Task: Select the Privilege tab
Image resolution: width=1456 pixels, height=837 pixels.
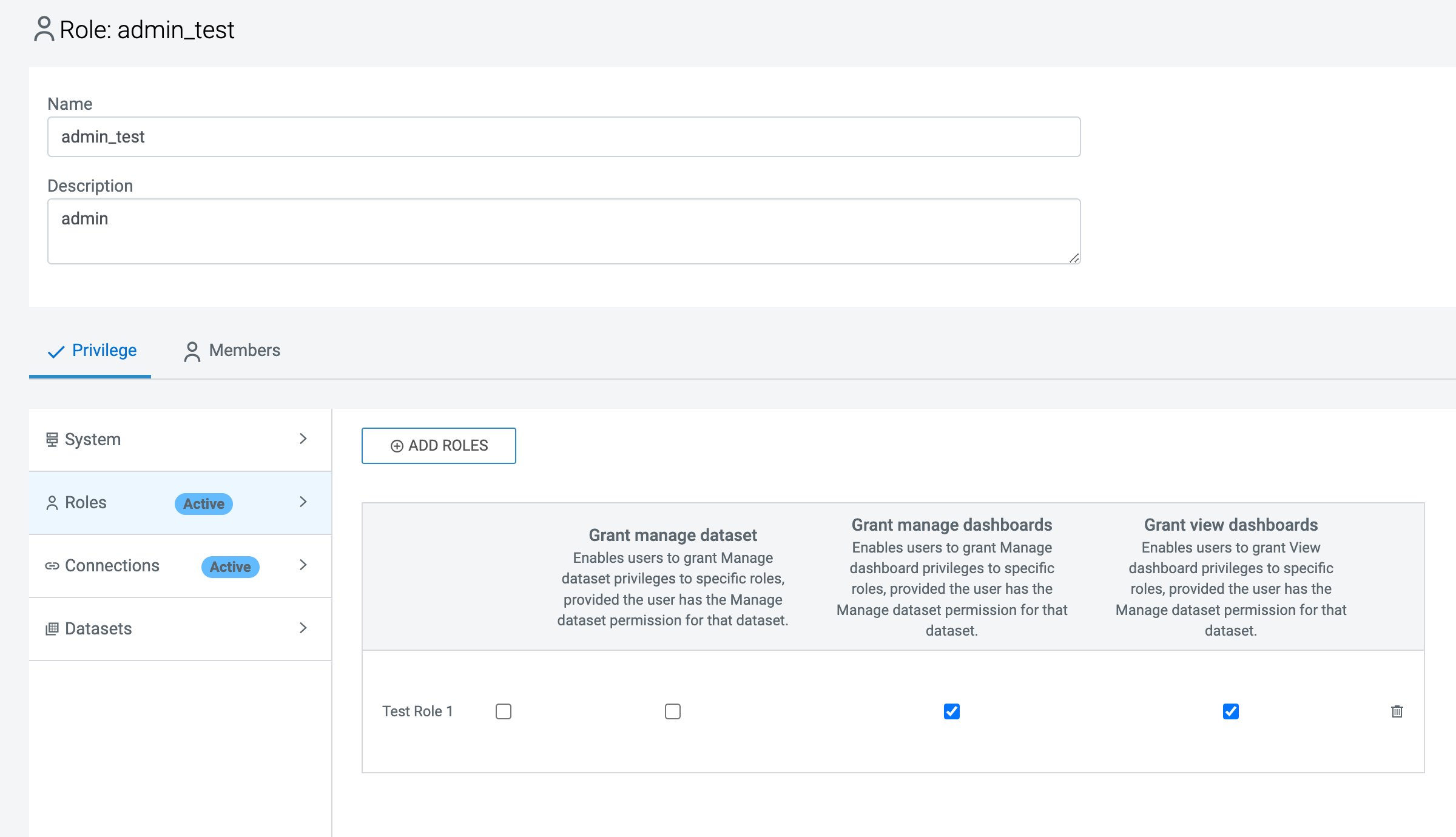Action: coord(104,351)
